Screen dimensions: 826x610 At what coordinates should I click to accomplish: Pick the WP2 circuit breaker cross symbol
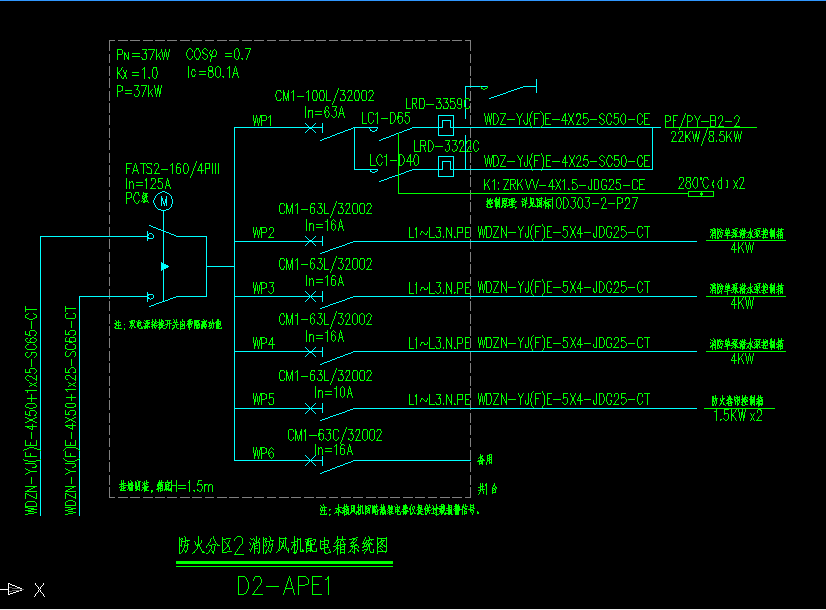pos(311,241)
